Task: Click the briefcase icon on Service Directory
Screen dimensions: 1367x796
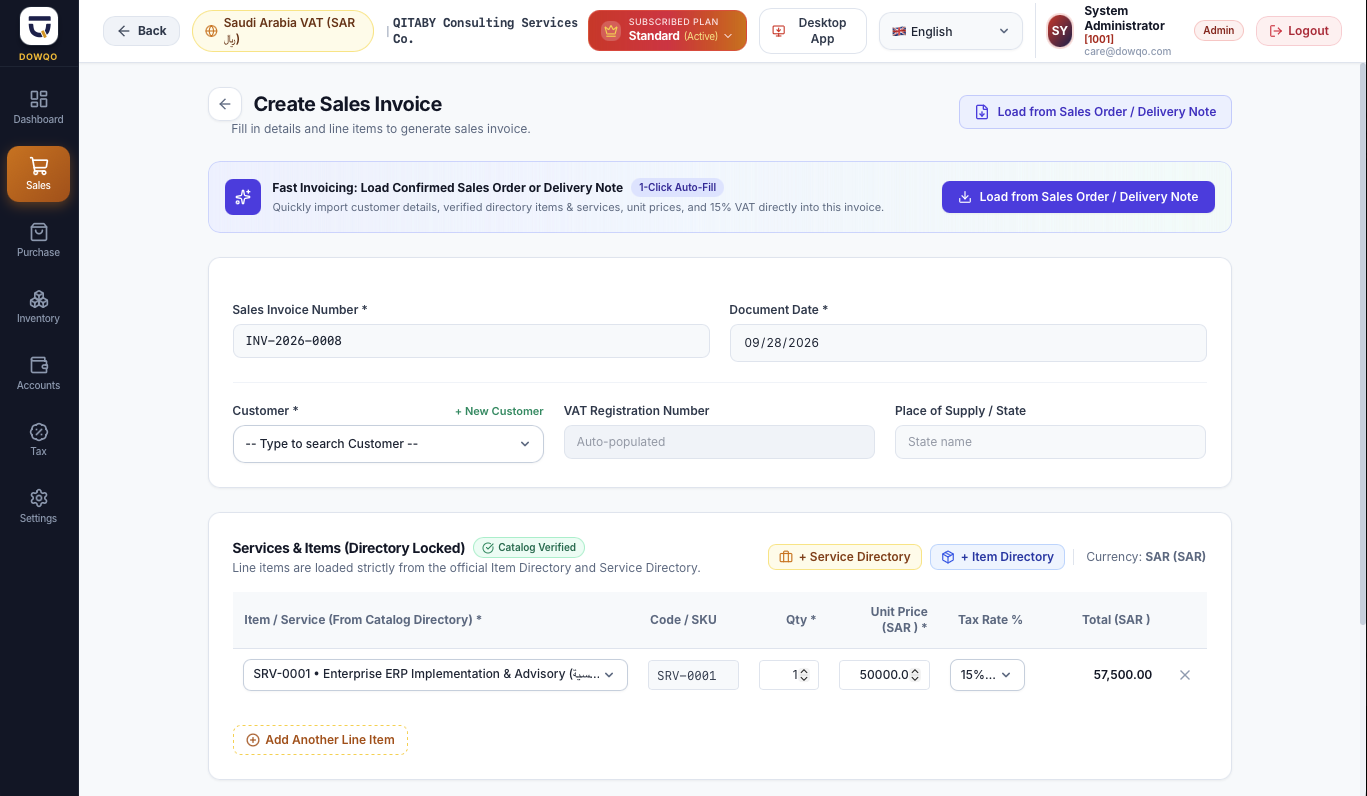Action: (786, 557)
